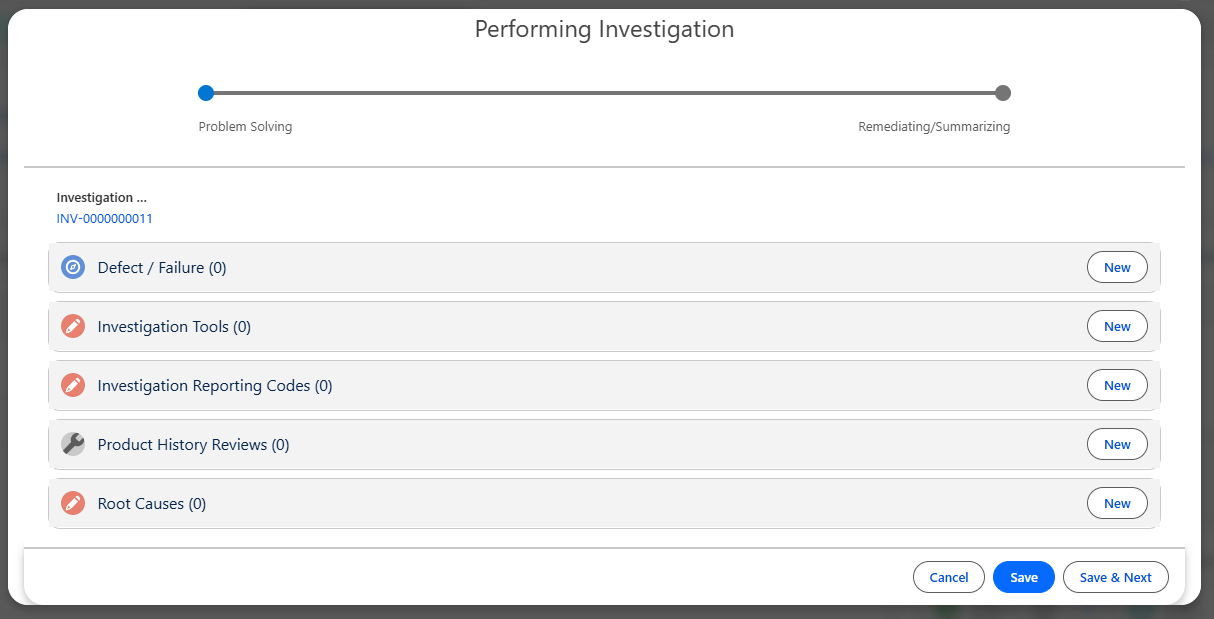This screenshot has height=619, width=1214.
Task: Click the Product History Reviews wrench icon
Action: click(x=73, y=445)
